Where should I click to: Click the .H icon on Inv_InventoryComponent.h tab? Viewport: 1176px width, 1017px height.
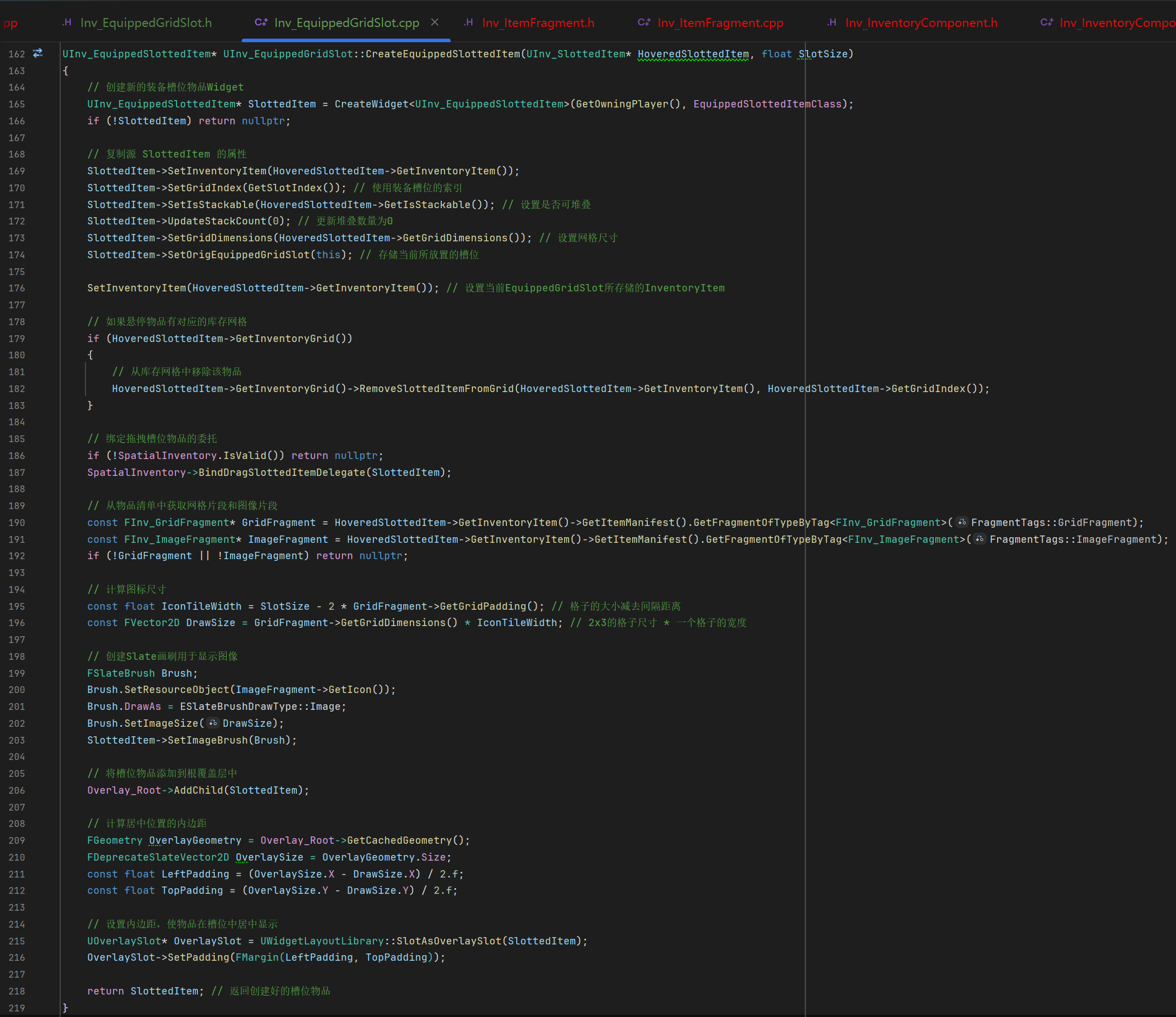pos(831,22)
